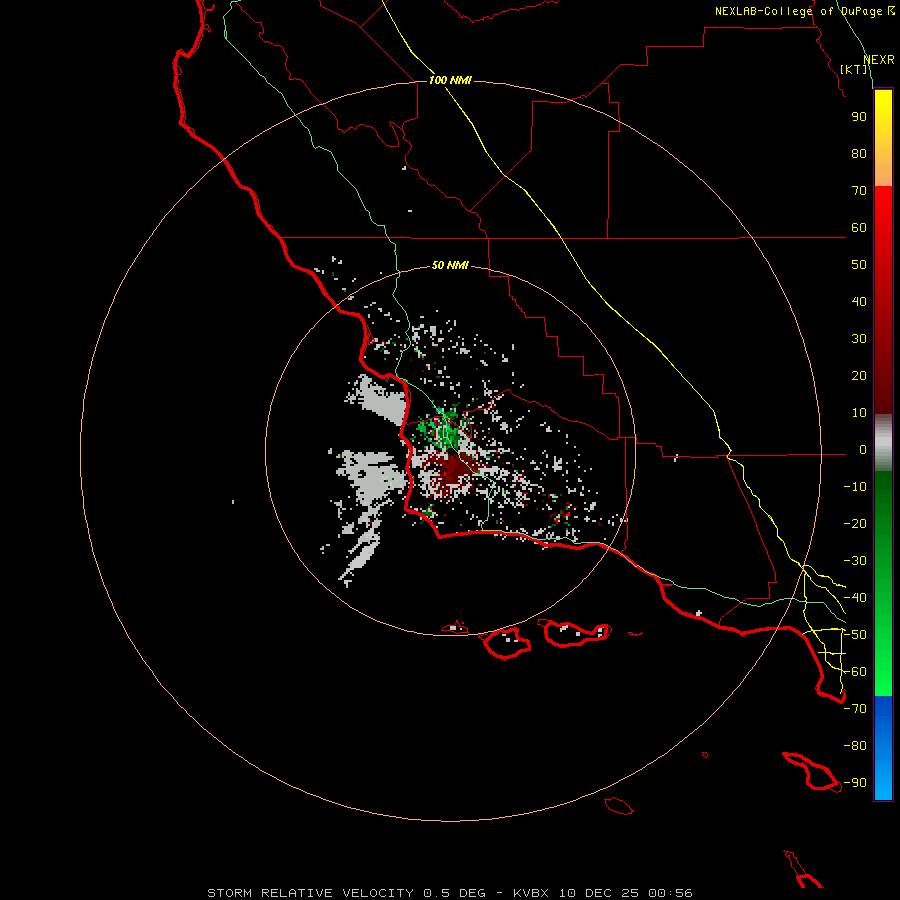Pick the bright red segment of the color bar

(x=883, y=210)
